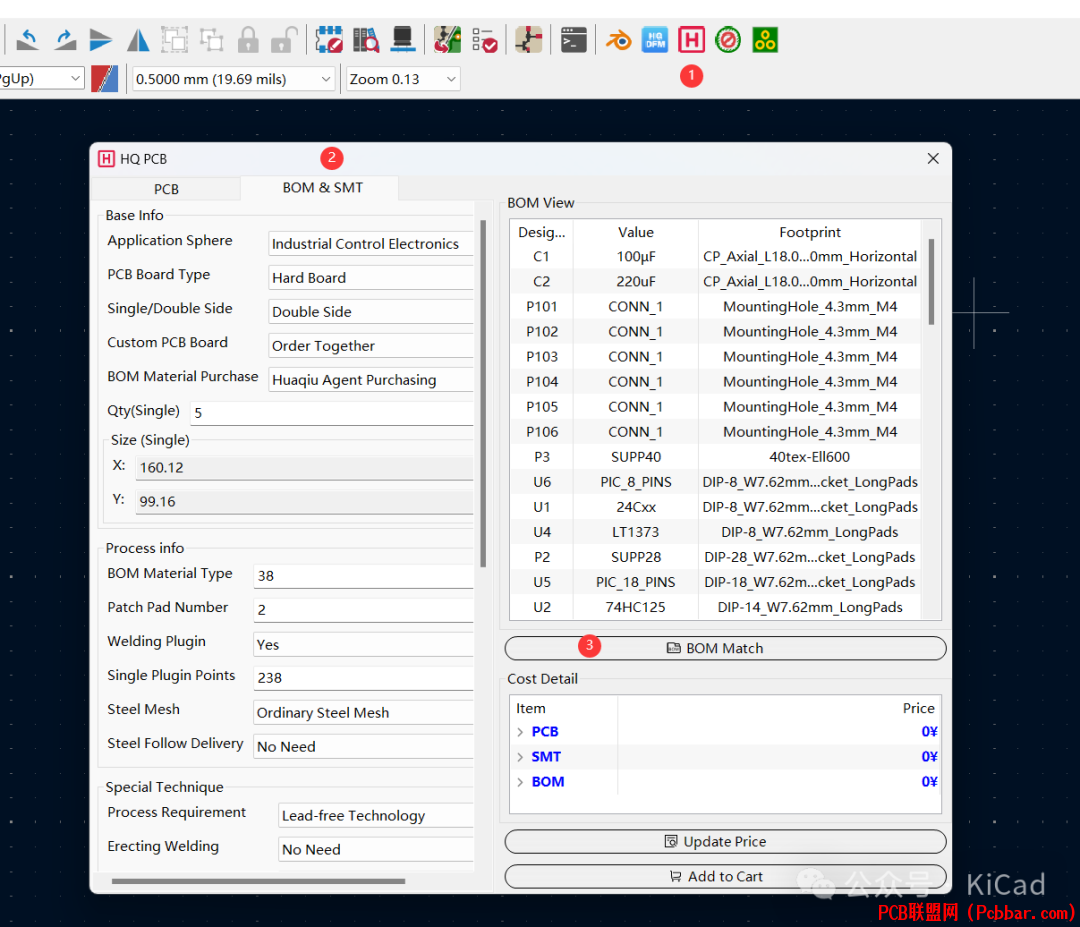
Task: Open Erecting Welding combo box
Action: 376,849
